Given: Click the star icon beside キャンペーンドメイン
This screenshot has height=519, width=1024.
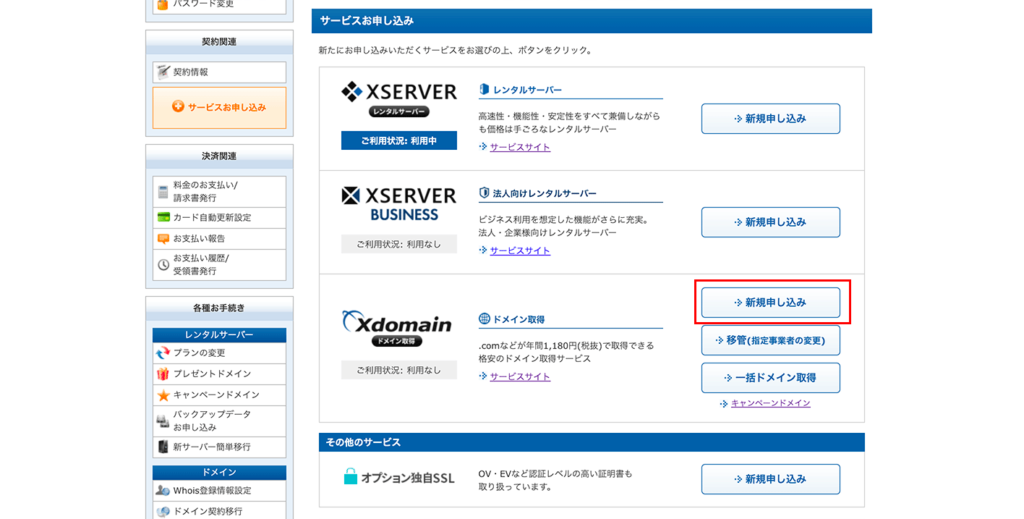Looking at the screenshot, I should pos(163,395).
